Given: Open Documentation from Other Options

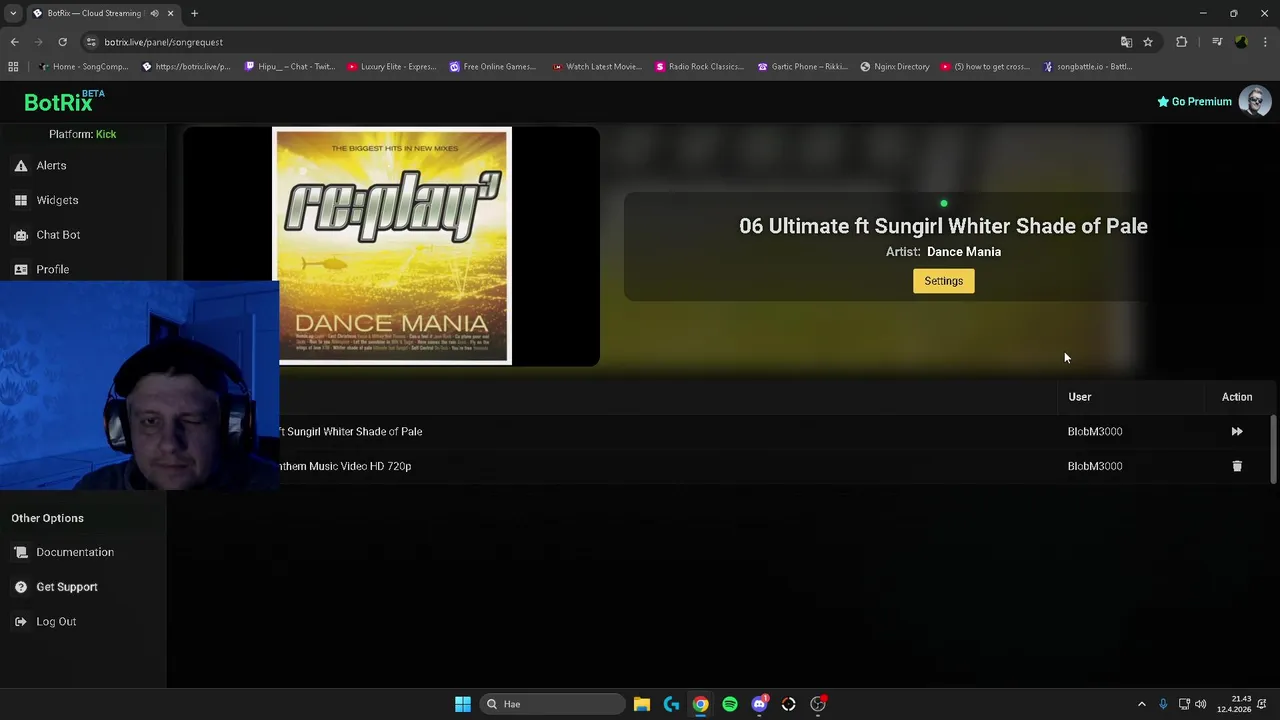Looking at the screenshot, I should click(75, 552).
